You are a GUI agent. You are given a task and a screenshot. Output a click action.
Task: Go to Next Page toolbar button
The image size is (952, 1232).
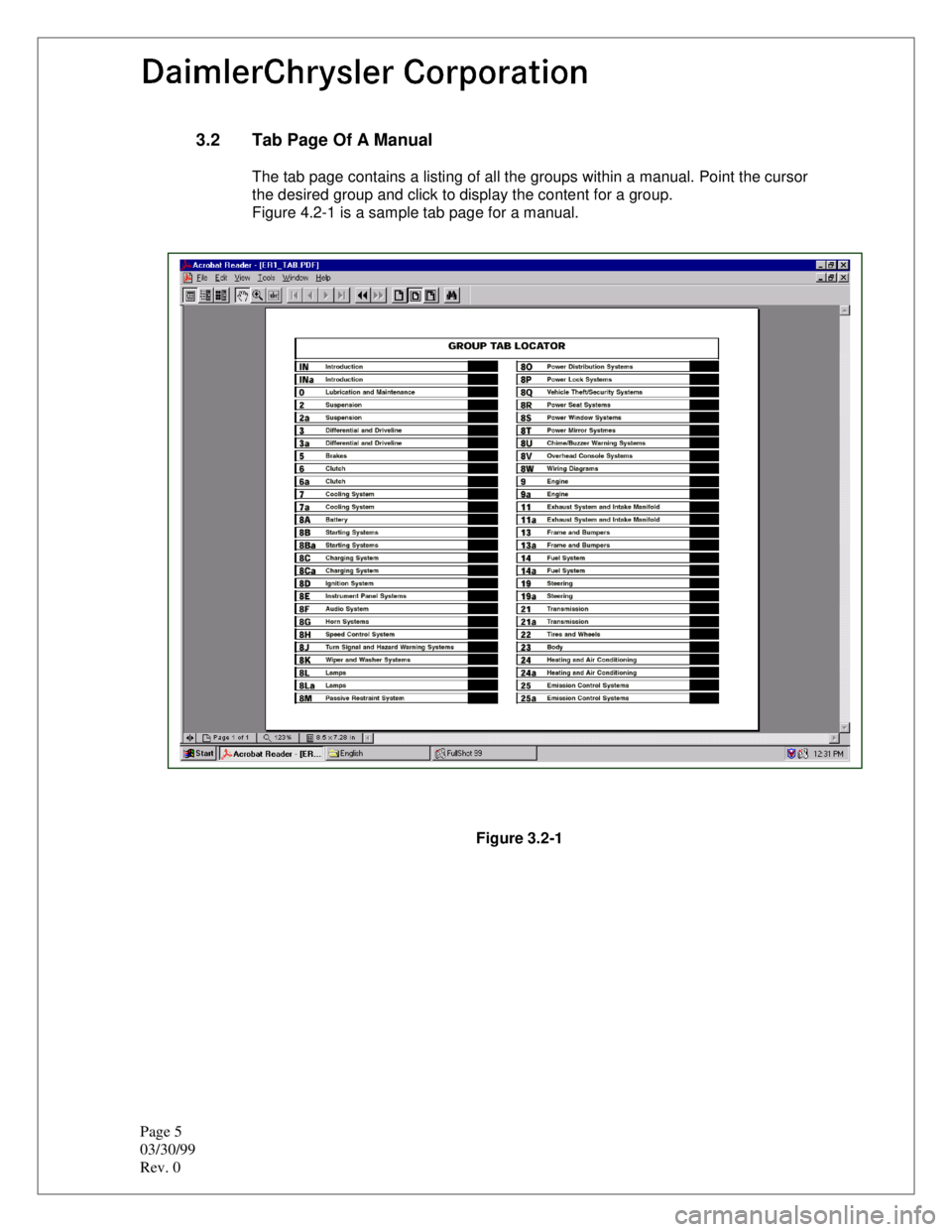326,296
